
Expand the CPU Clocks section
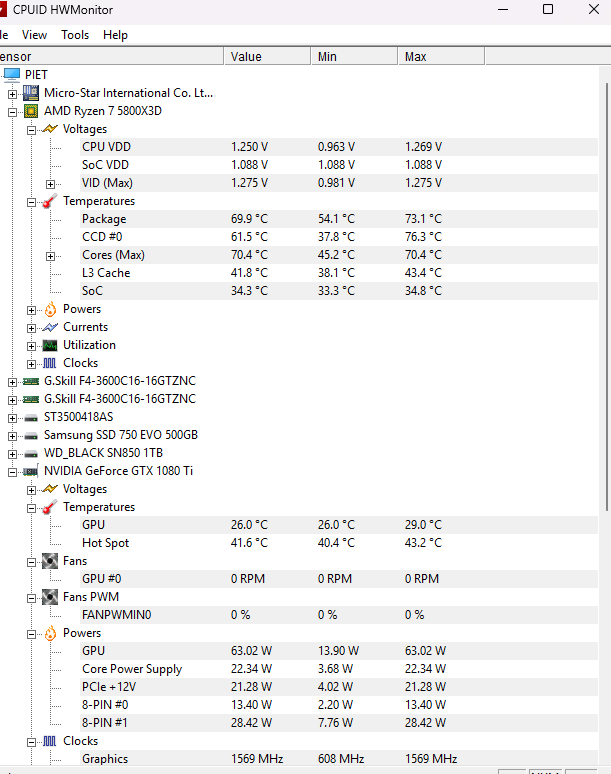coord(32,364)
